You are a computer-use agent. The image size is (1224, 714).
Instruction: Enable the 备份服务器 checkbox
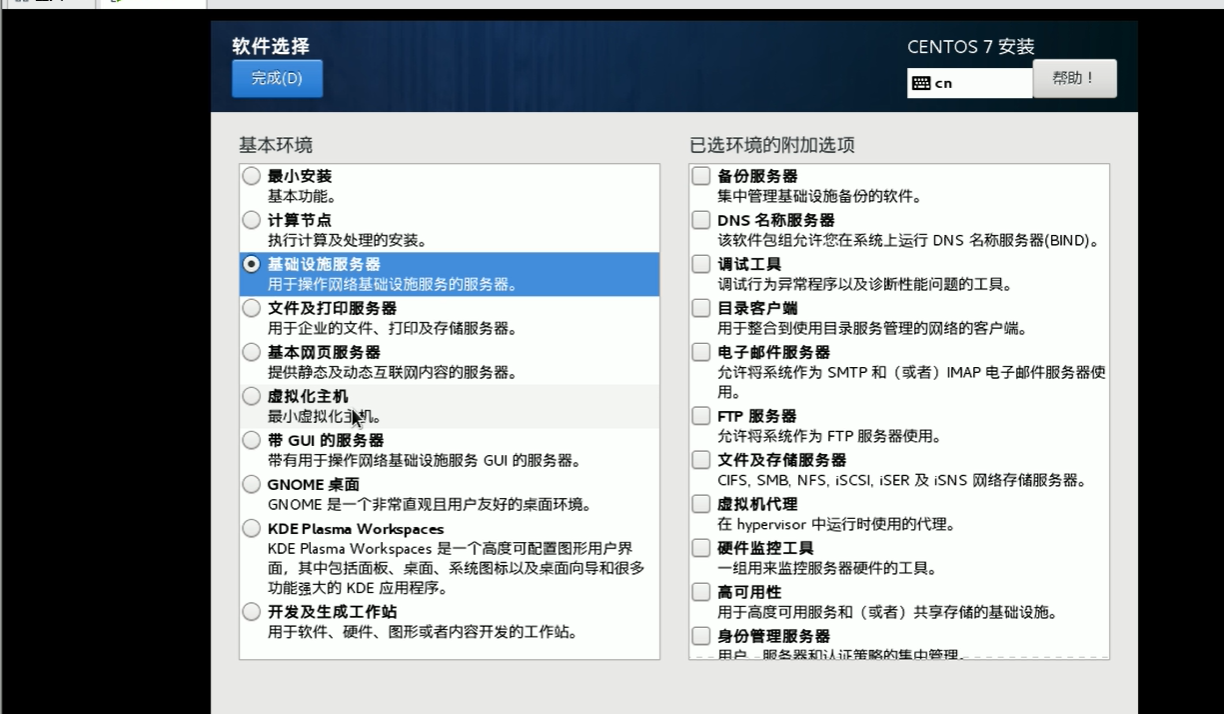[x=701, y=176]
